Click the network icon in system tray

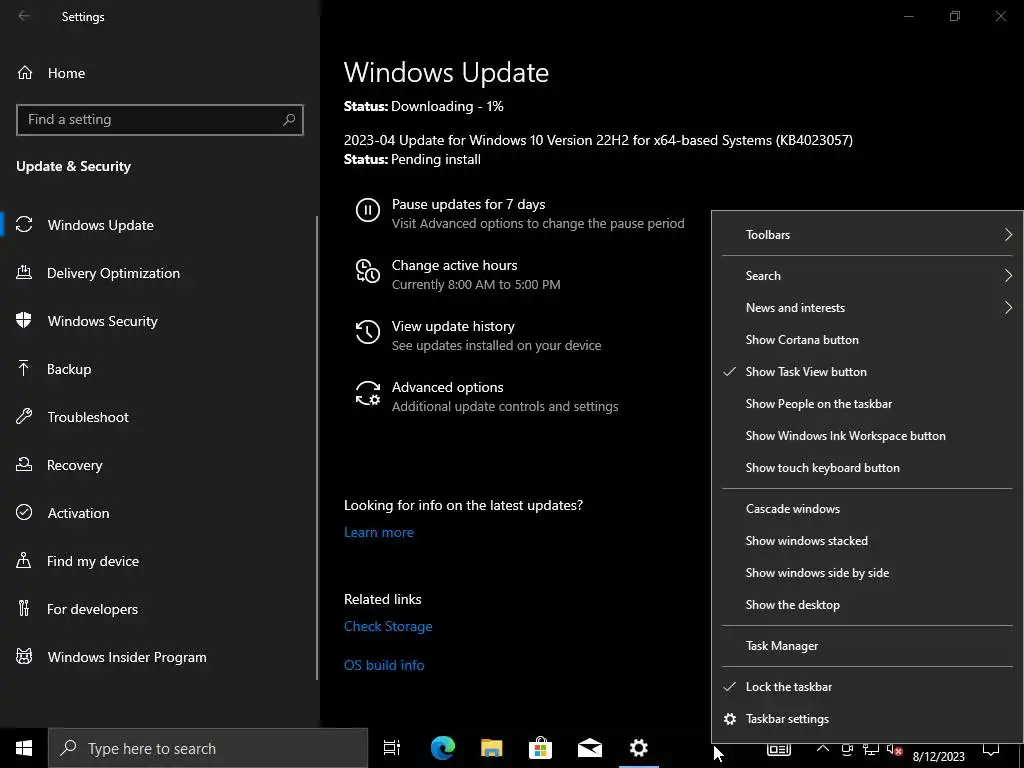[x=871, y=750]
